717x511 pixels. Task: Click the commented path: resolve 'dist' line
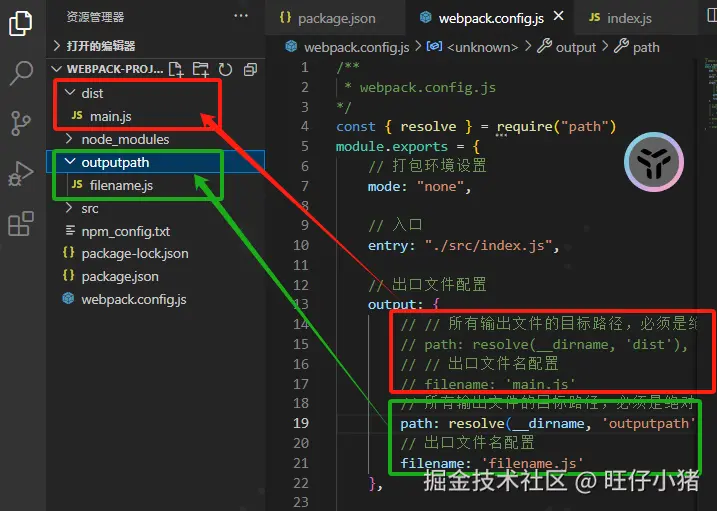coord(544,344)
